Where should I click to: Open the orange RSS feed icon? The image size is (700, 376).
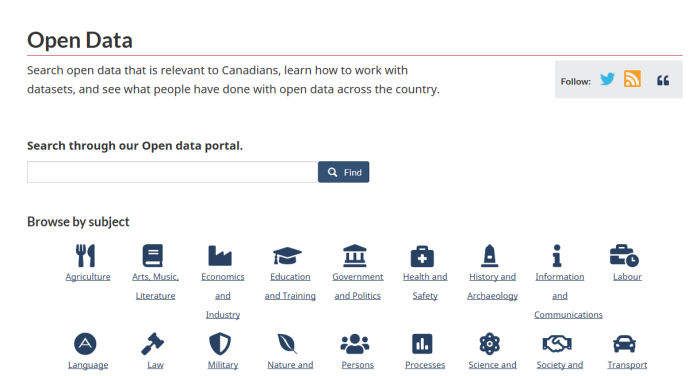(x=632, y=79)
